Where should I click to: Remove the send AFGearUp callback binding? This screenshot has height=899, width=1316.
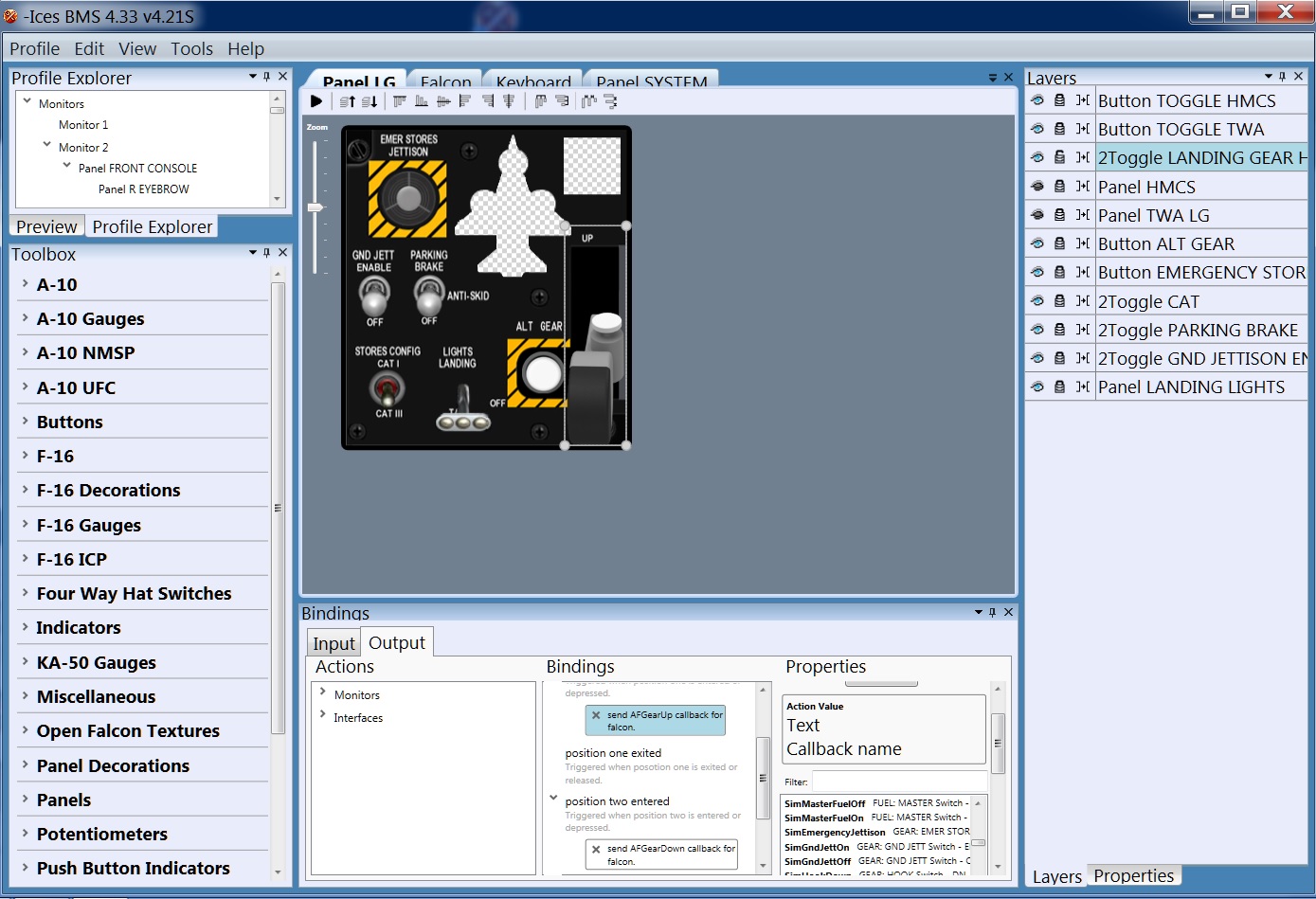click(596, 715)
